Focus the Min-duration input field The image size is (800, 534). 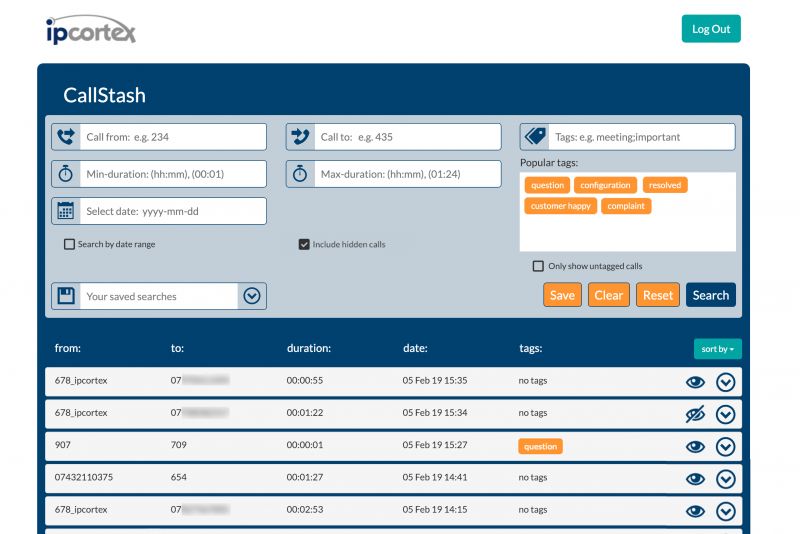173,174
